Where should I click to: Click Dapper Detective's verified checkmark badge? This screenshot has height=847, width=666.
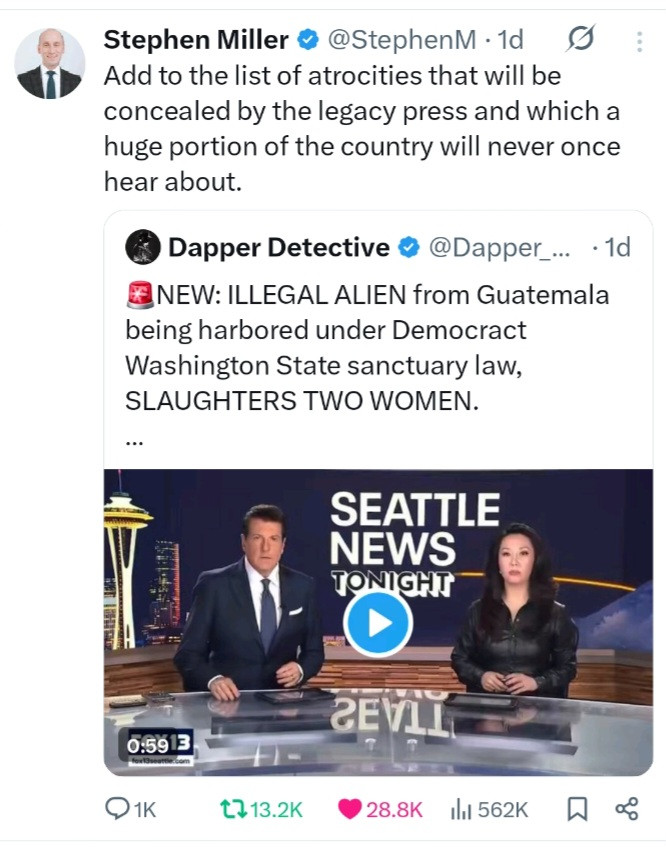click(x=409, y=247)
